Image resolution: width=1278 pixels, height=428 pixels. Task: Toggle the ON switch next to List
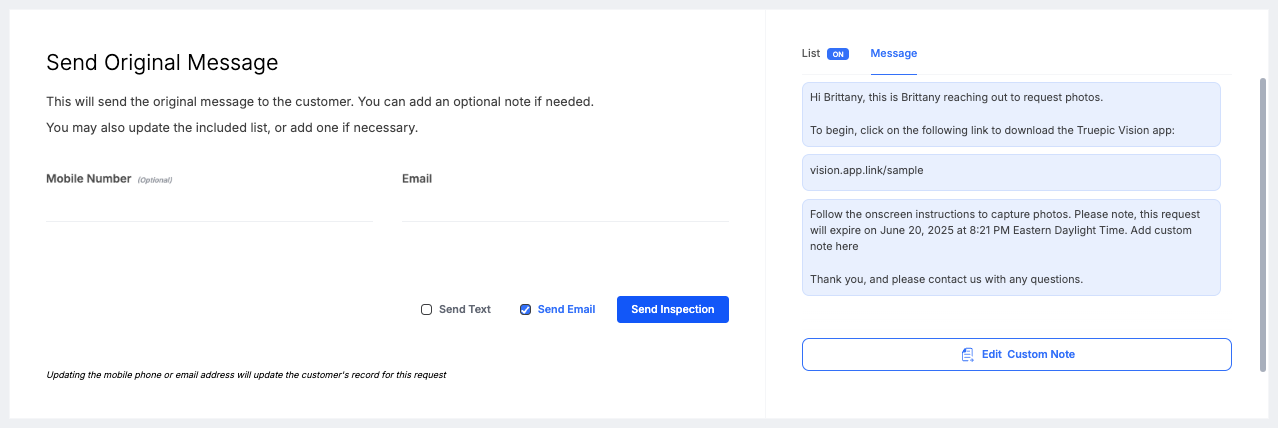(x=838, y=54)
